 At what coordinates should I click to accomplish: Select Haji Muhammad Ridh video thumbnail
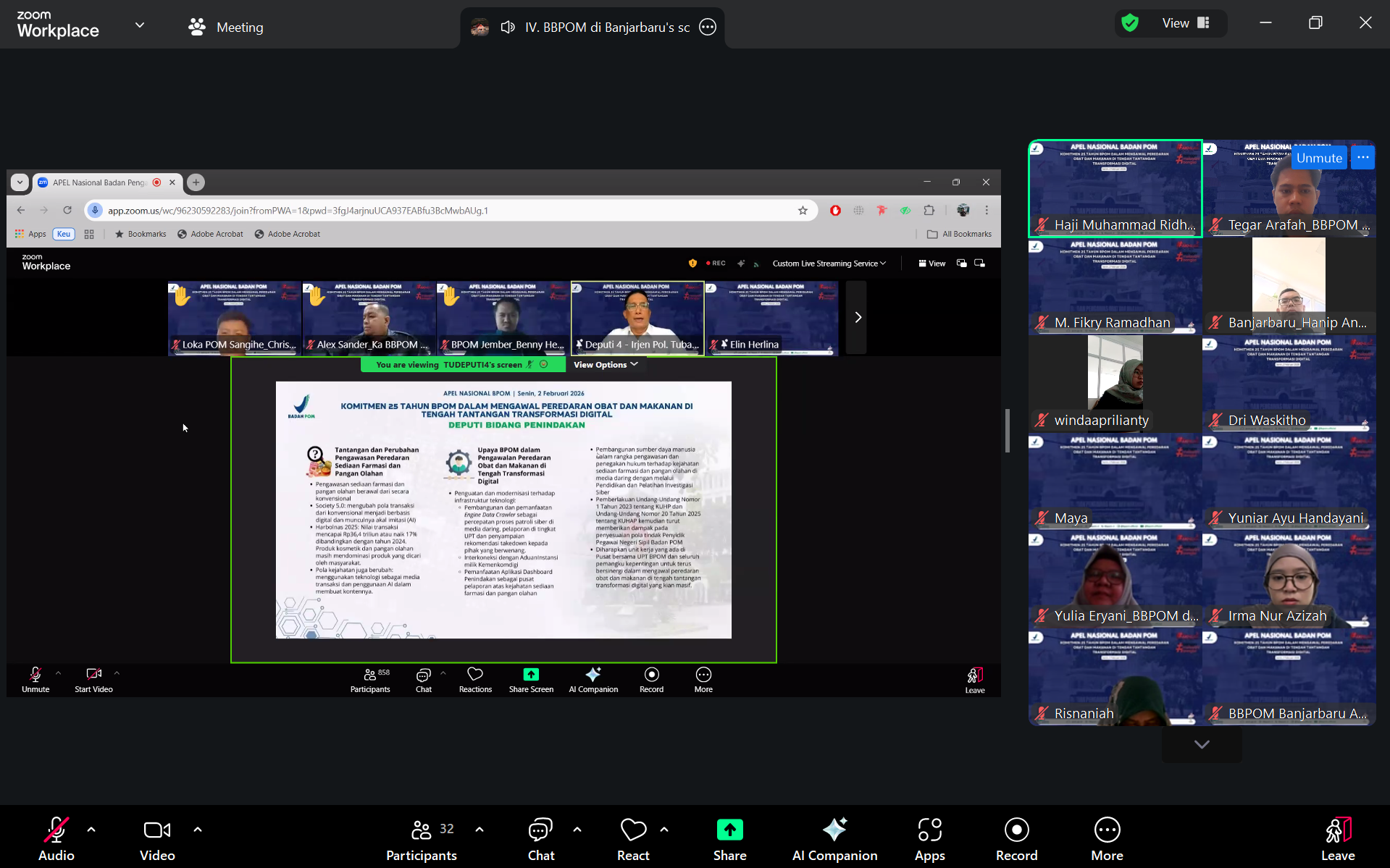coord(1115,188)
